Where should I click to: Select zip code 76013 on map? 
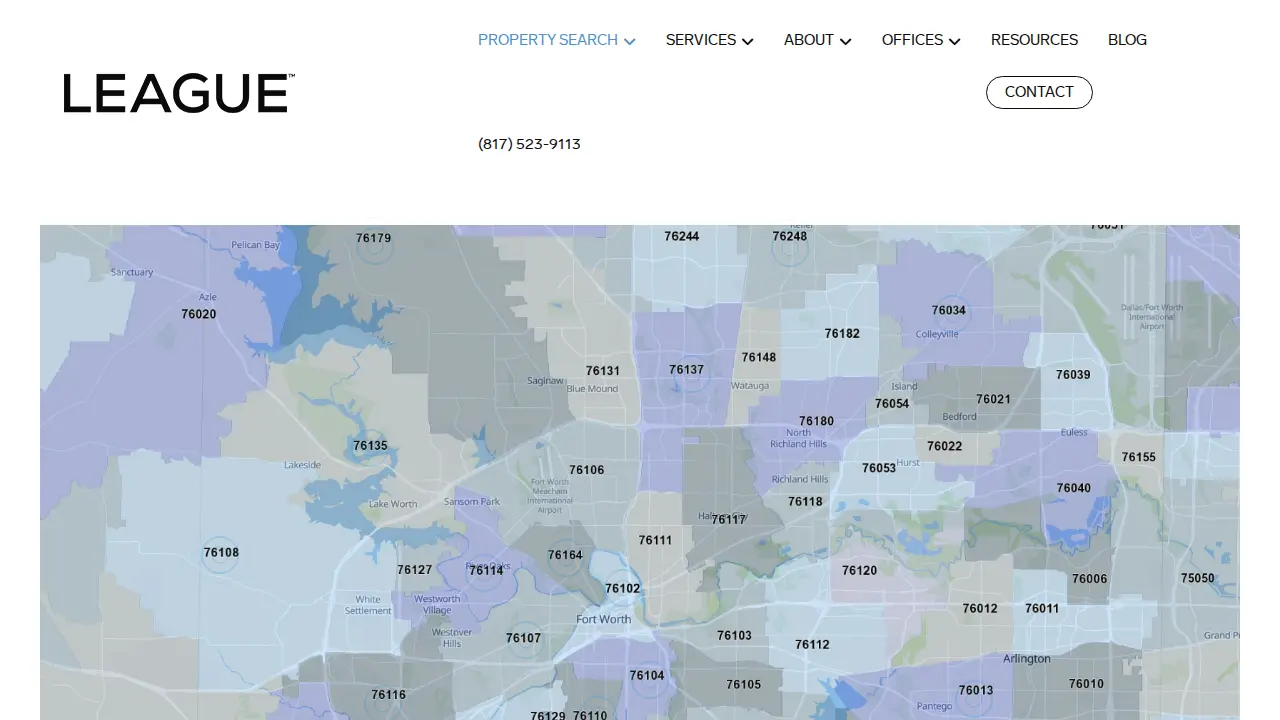tap(975, 690)
